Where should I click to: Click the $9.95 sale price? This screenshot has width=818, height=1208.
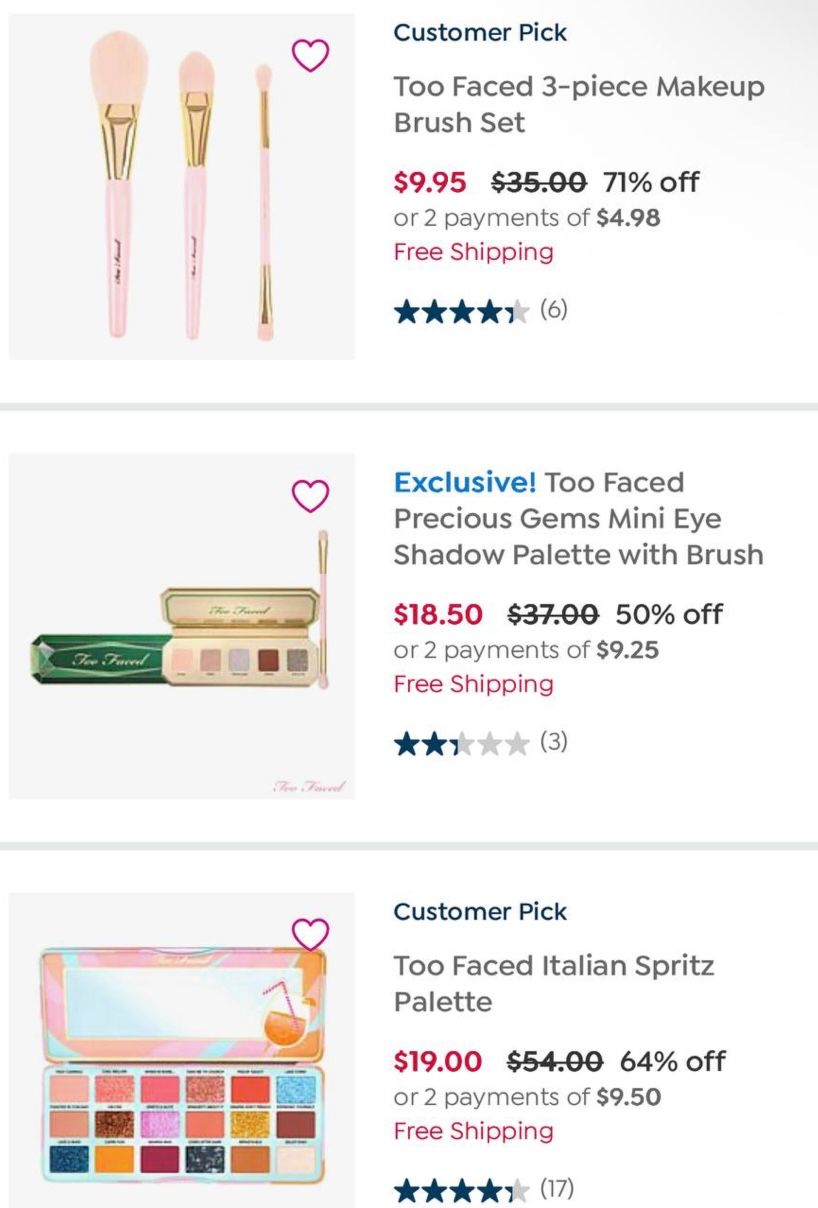point(430,182)
